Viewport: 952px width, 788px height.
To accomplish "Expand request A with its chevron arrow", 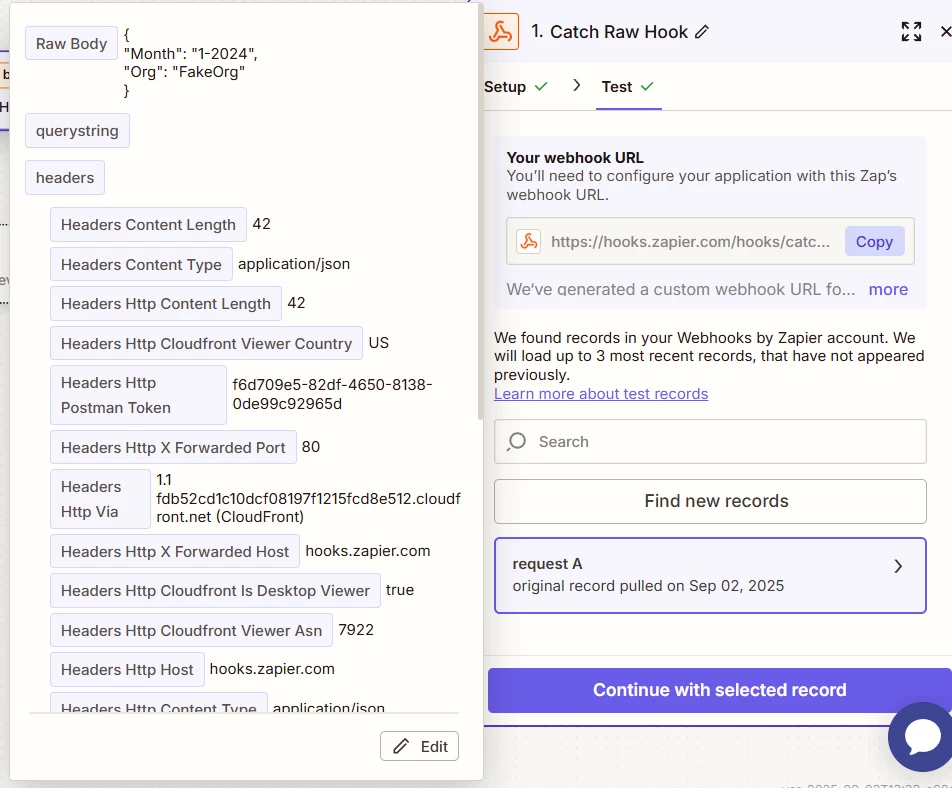I will pyautogui.click(x=899, y=566).
